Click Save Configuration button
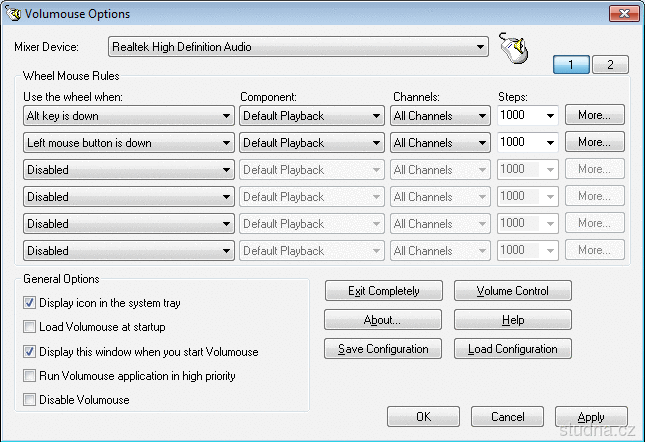Viewport: 645px width, 442px height. coord(383,349)
